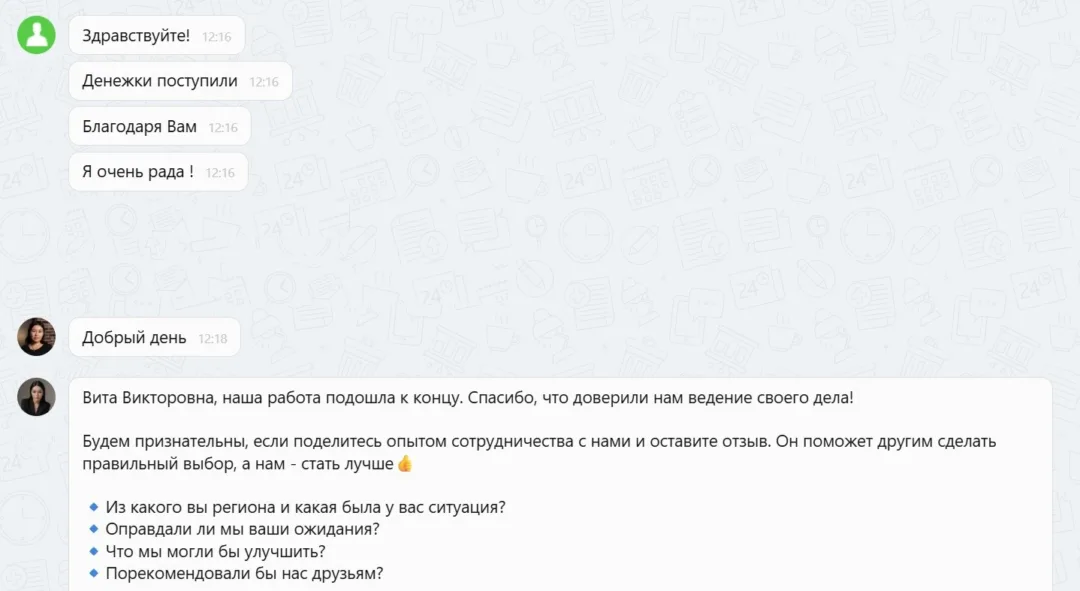Click the line "Оправдали ли мы ваши ожидания?"

[242, 529]
